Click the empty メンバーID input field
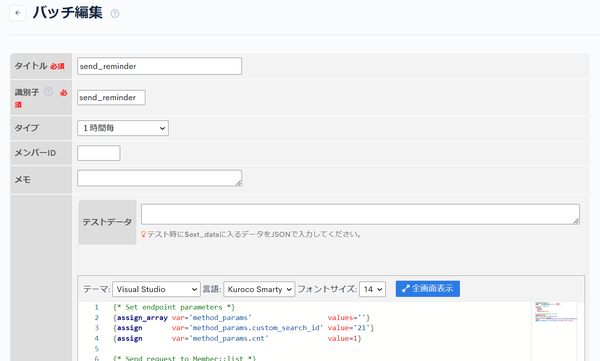This screenshot has height=361, width=600. [99, 153]
